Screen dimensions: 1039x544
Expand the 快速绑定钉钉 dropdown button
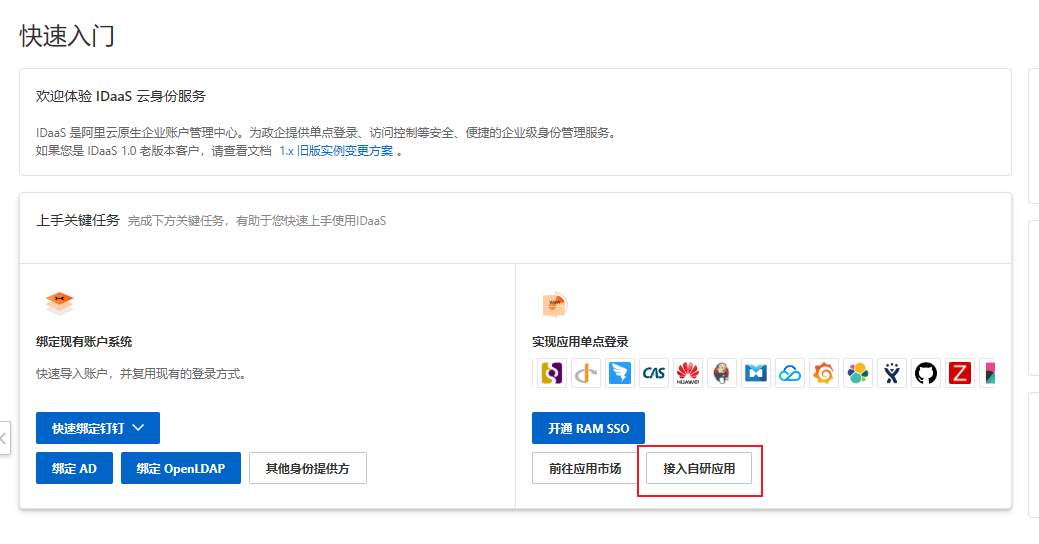tap(98, 428)
